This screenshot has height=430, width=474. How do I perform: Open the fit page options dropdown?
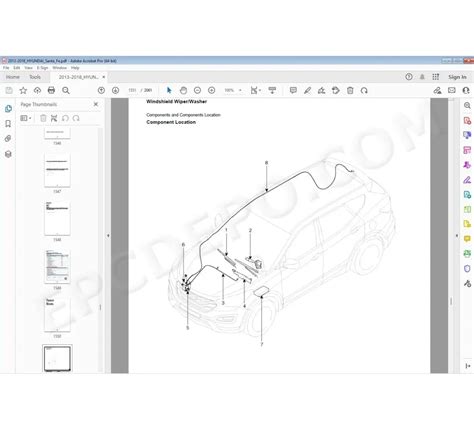256,90
